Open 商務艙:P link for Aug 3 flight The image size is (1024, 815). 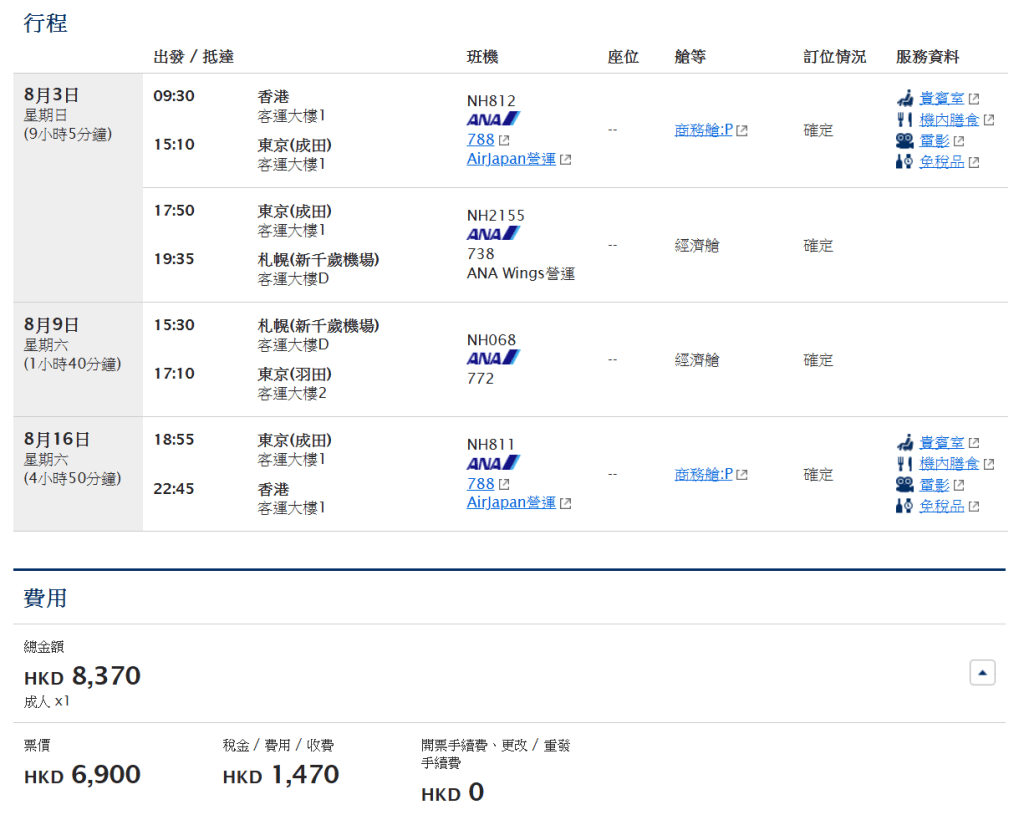pos(704,130)
